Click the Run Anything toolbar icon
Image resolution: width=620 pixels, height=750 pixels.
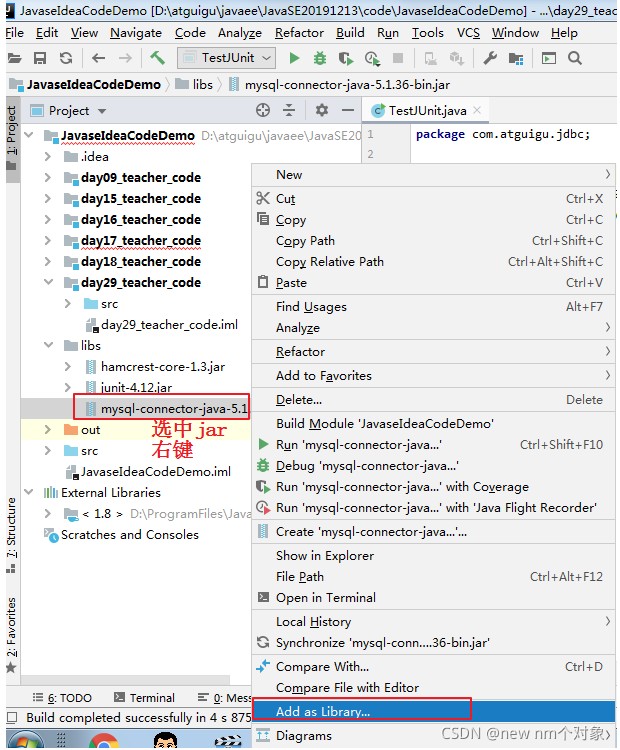(549, 58)
